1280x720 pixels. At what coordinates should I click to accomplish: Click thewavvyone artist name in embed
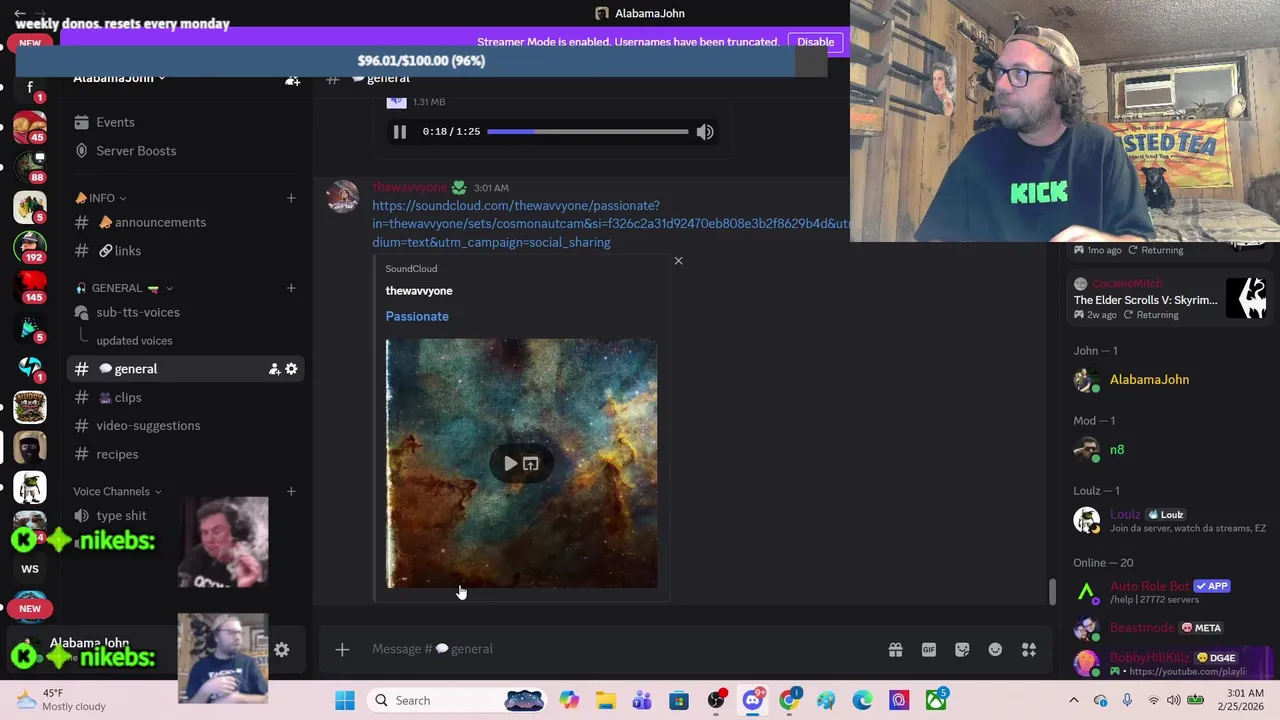point(419,291)
